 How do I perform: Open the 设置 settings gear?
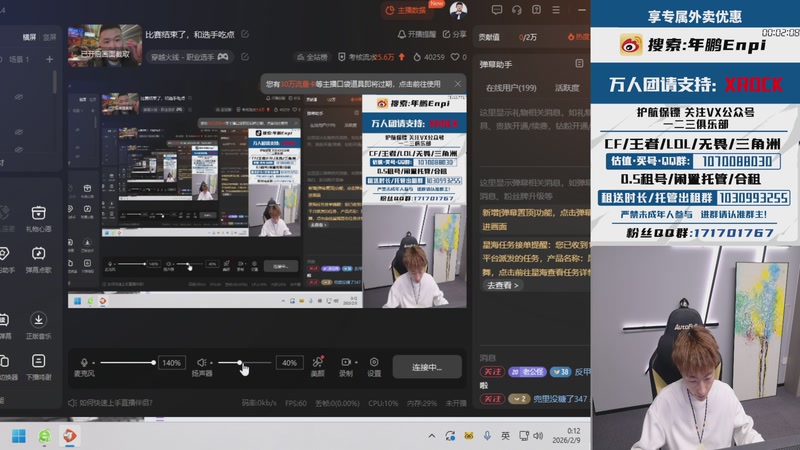point(374,362)
